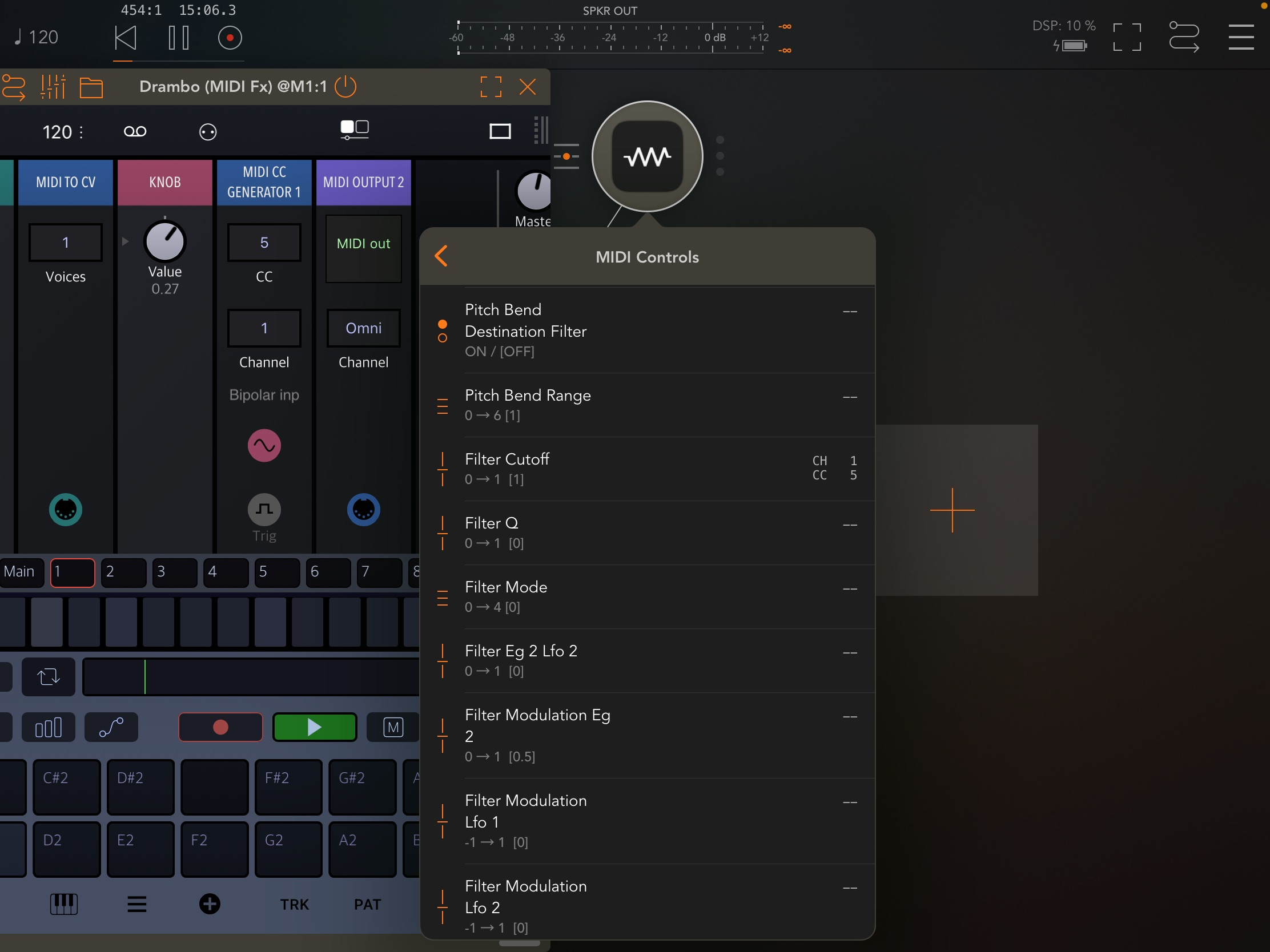
Task: Select the automation curve editor icon
Action: point(111,727)
